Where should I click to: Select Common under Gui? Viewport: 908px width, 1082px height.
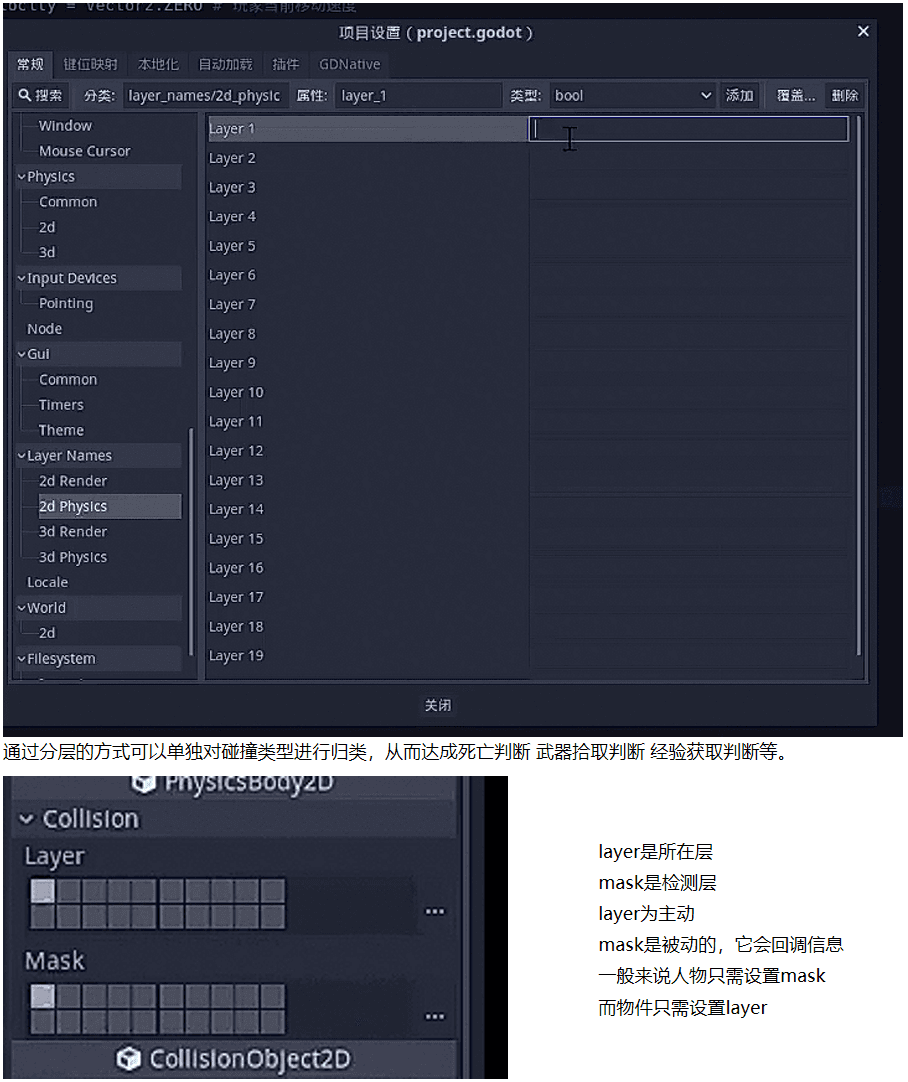point(68,380)
